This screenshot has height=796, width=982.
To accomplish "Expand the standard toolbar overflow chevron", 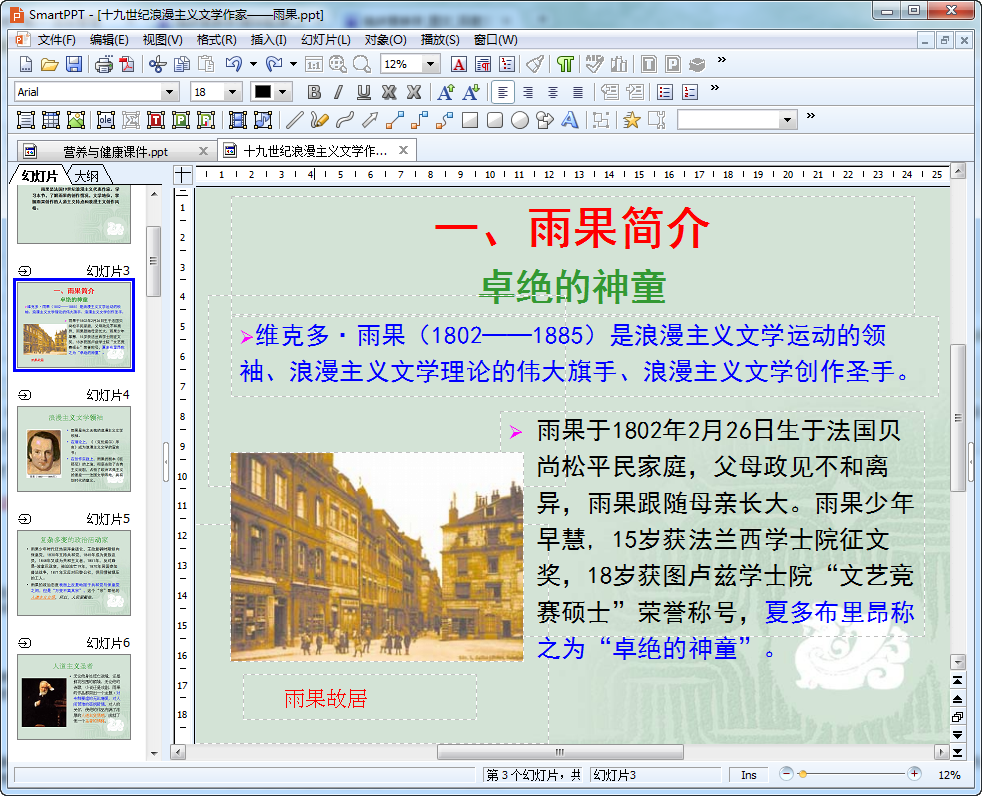I will click(x=721, y=60).
